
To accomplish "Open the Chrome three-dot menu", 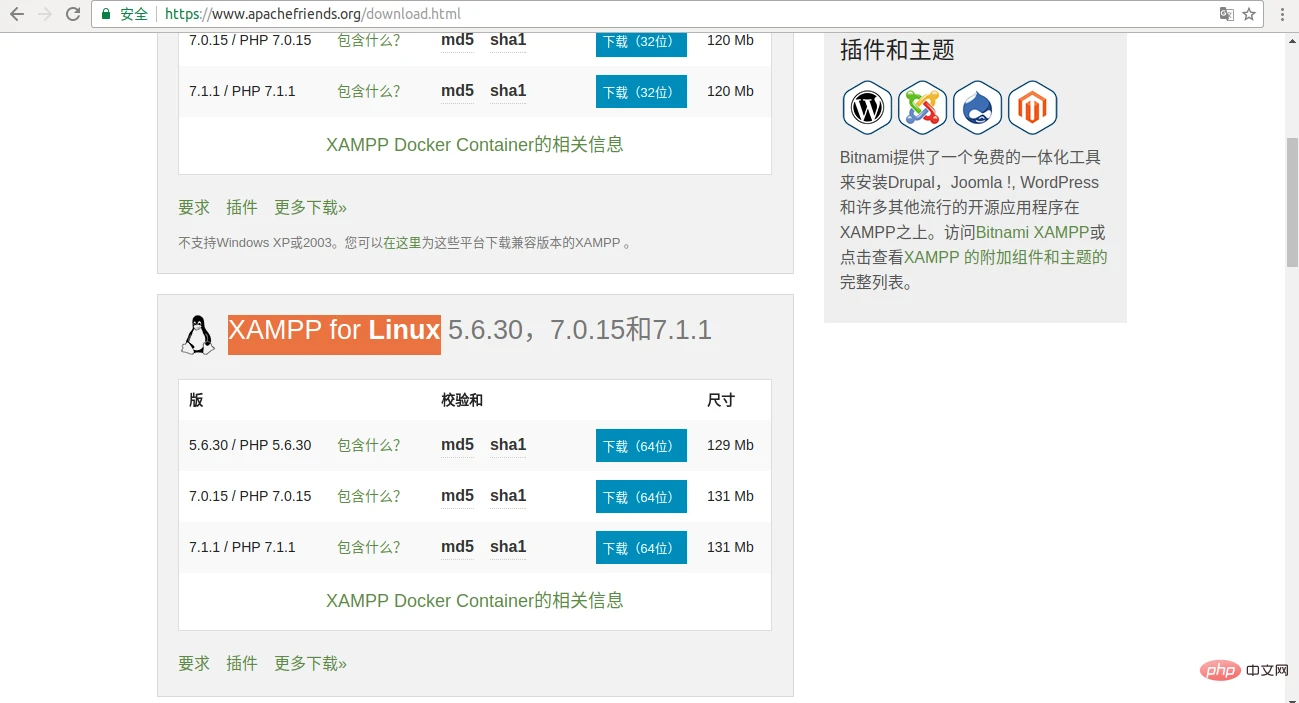I will point(1282,14).
